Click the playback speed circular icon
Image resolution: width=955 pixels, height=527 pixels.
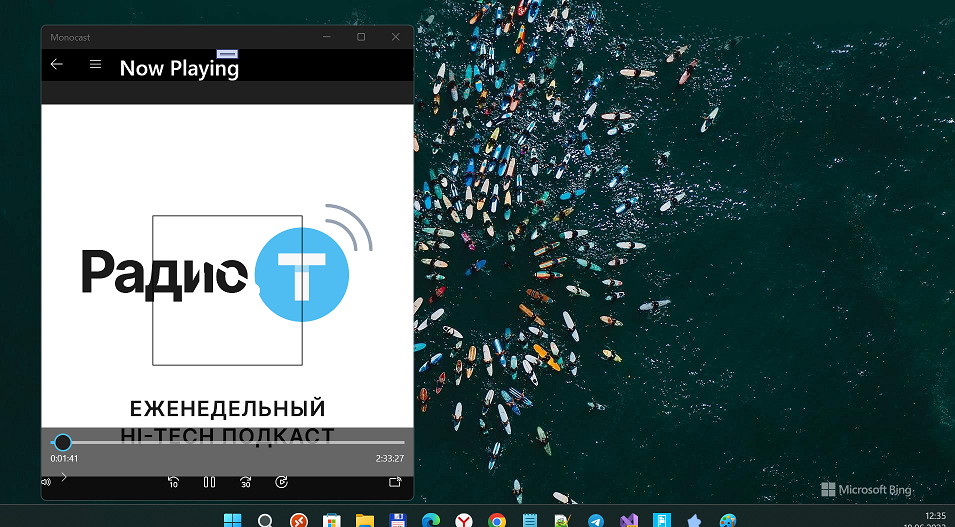point(281,482)
